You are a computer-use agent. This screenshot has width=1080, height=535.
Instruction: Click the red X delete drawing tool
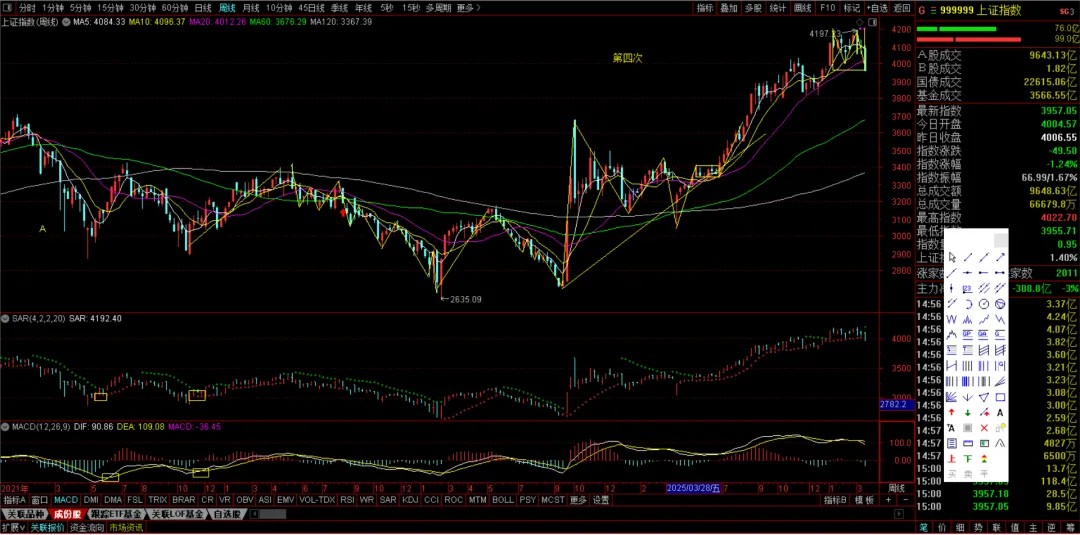pyautogui.click(x=984, y=427)
